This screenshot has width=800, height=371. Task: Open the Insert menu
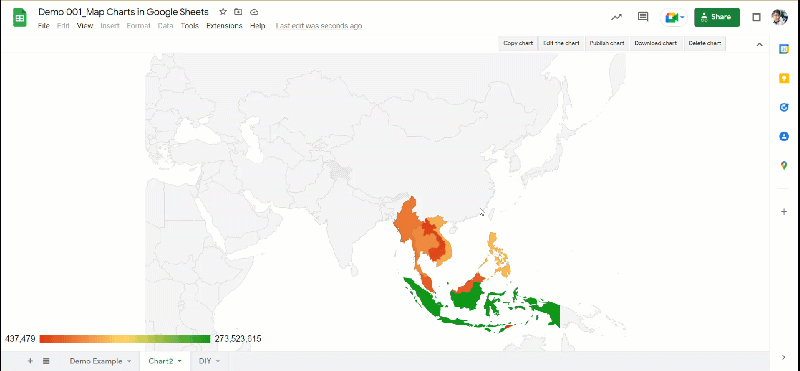[x=110, y=26]
